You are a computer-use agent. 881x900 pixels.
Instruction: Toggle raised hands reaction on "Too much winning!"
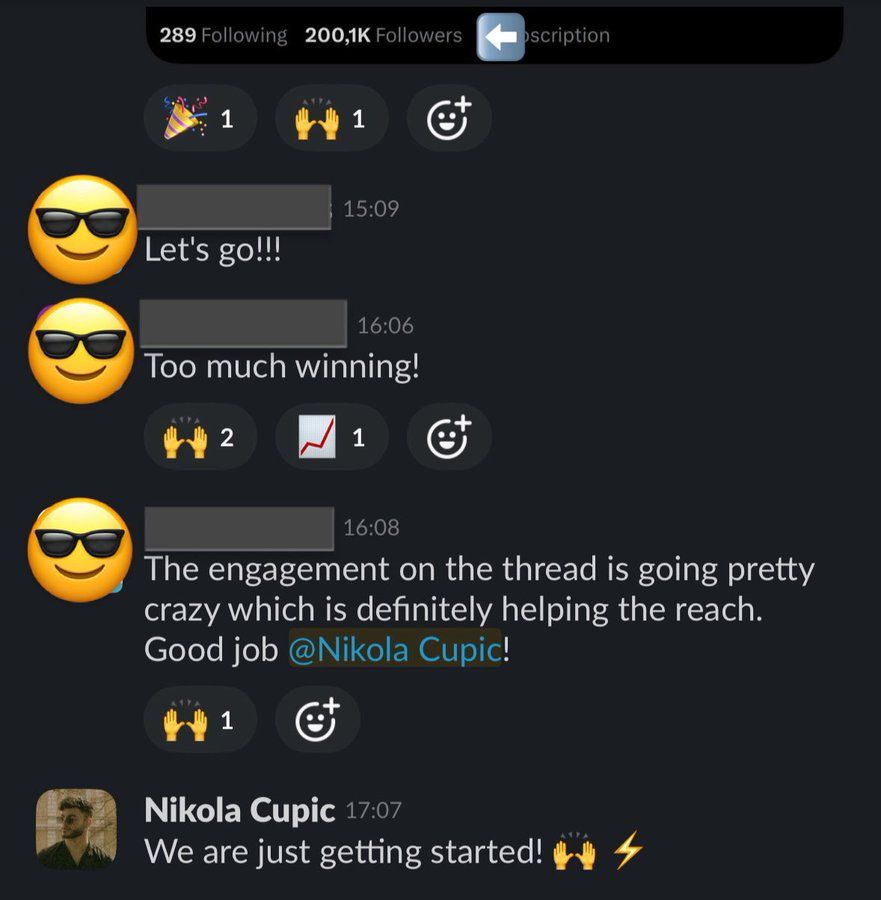click(200, 437)
